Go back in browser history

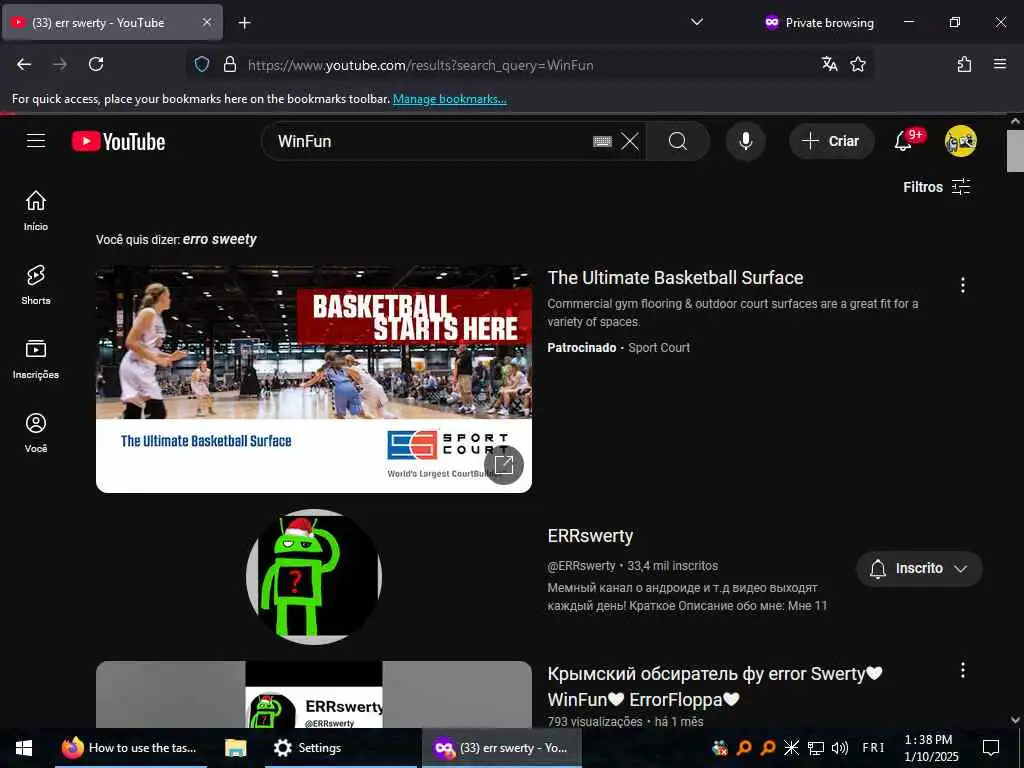tap(24, 64)
